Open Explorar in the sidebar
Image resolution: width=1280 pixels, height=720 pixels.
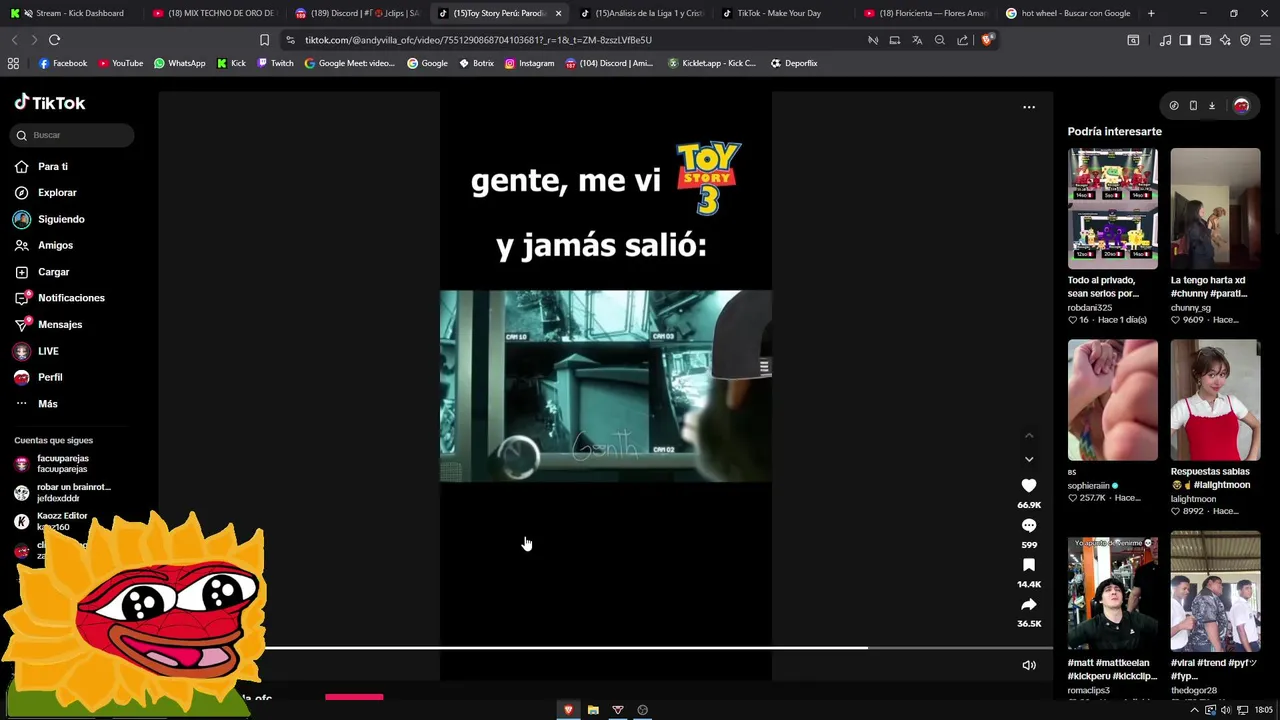[45, 192]
